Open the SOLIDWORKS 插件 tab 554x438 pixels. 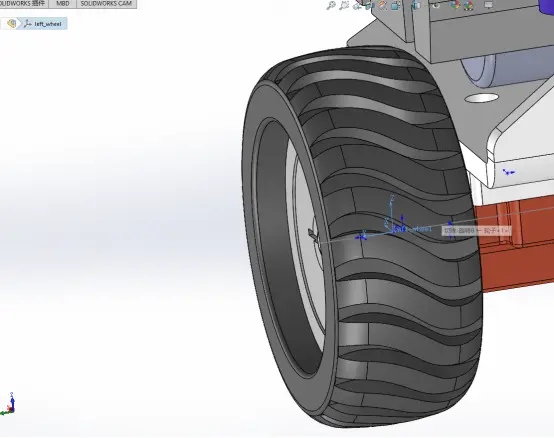coord(23,4)
